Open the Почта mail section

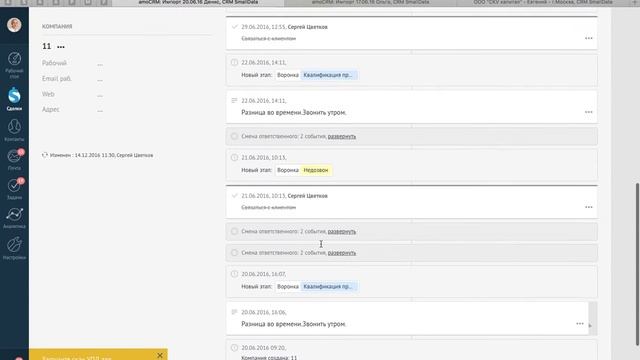click(14, 160)
